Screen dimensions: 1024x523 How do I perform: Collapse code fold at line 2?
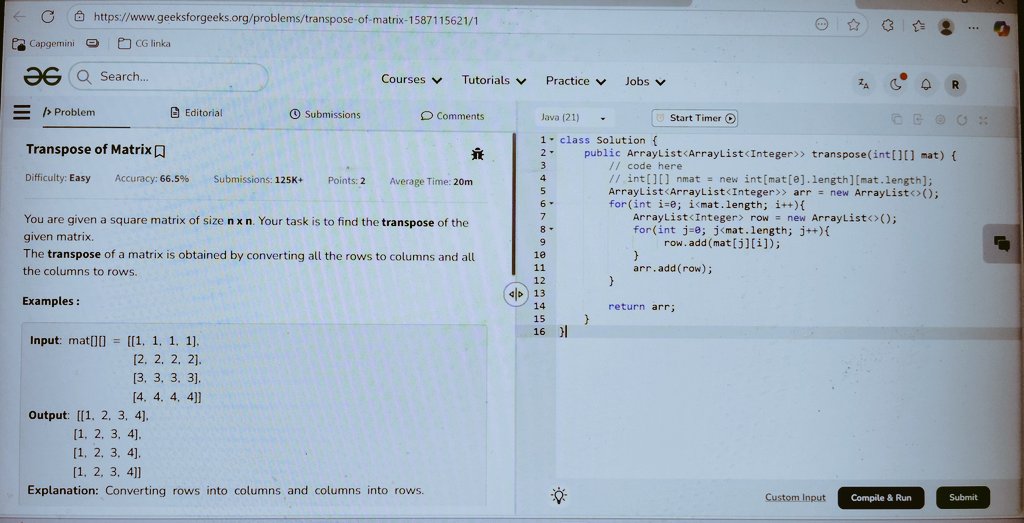(x=552, y=153)
